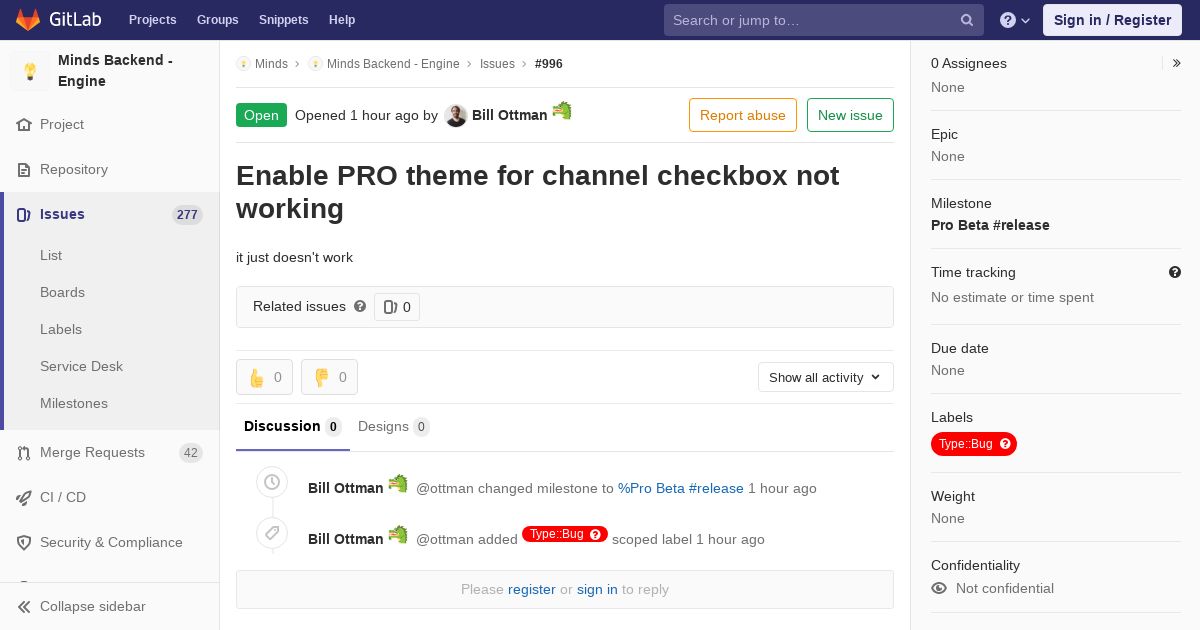The width and height of the screenshot is (1200, 630).
Task: Click the New issue button
Action: coord(850,115)
